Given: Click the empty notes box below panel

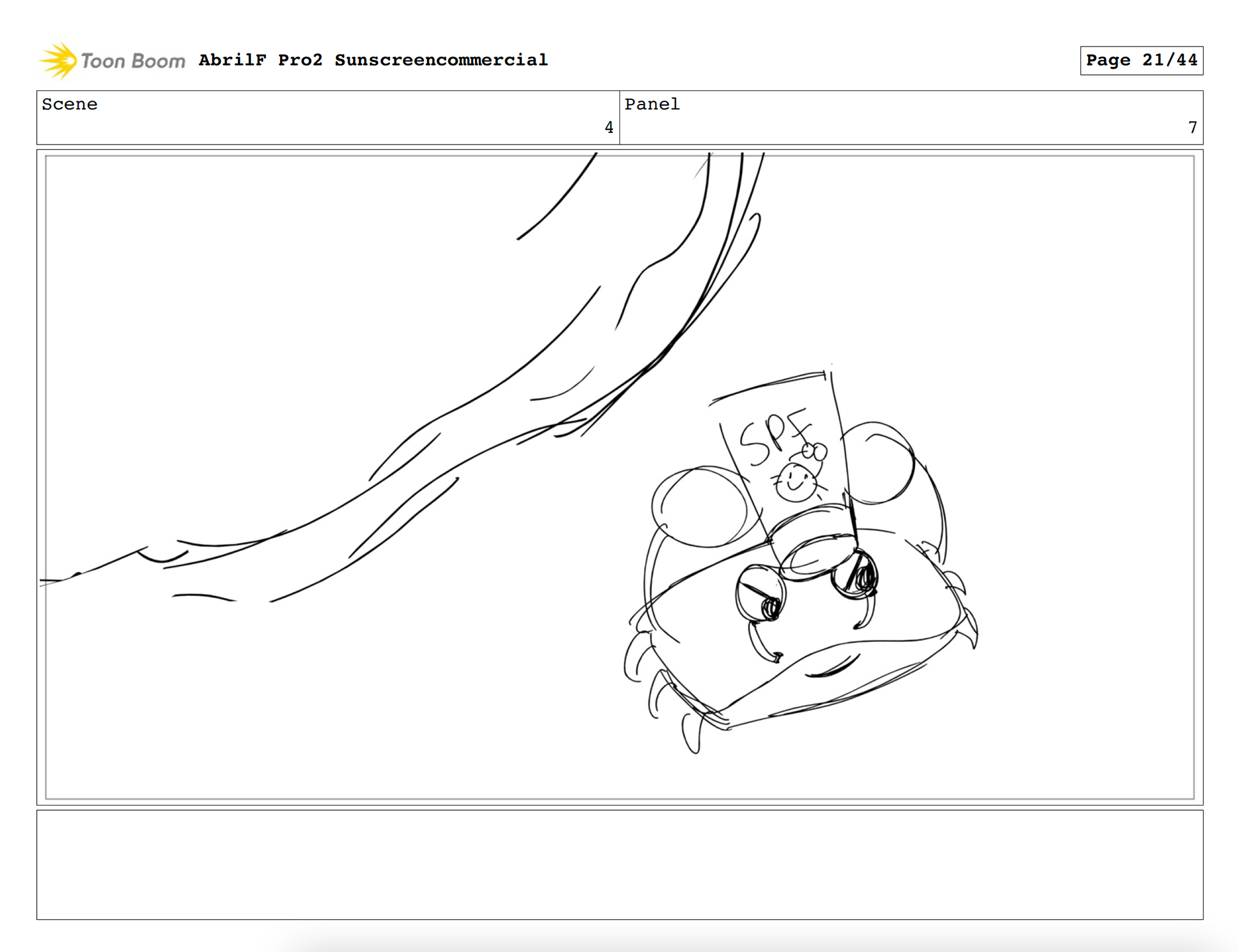Looking at the screenshot, I should point(619,864).
